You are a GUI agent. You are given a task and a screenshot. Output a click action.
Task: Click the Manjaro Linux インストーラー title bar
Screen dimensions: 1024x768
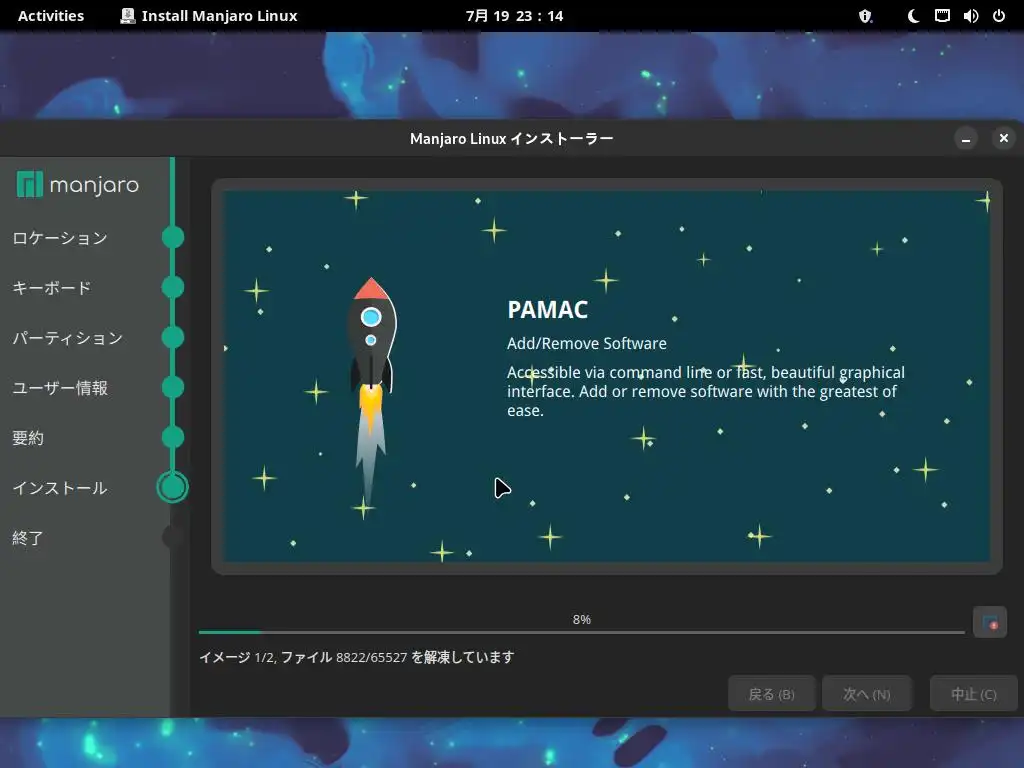(511, 138)
